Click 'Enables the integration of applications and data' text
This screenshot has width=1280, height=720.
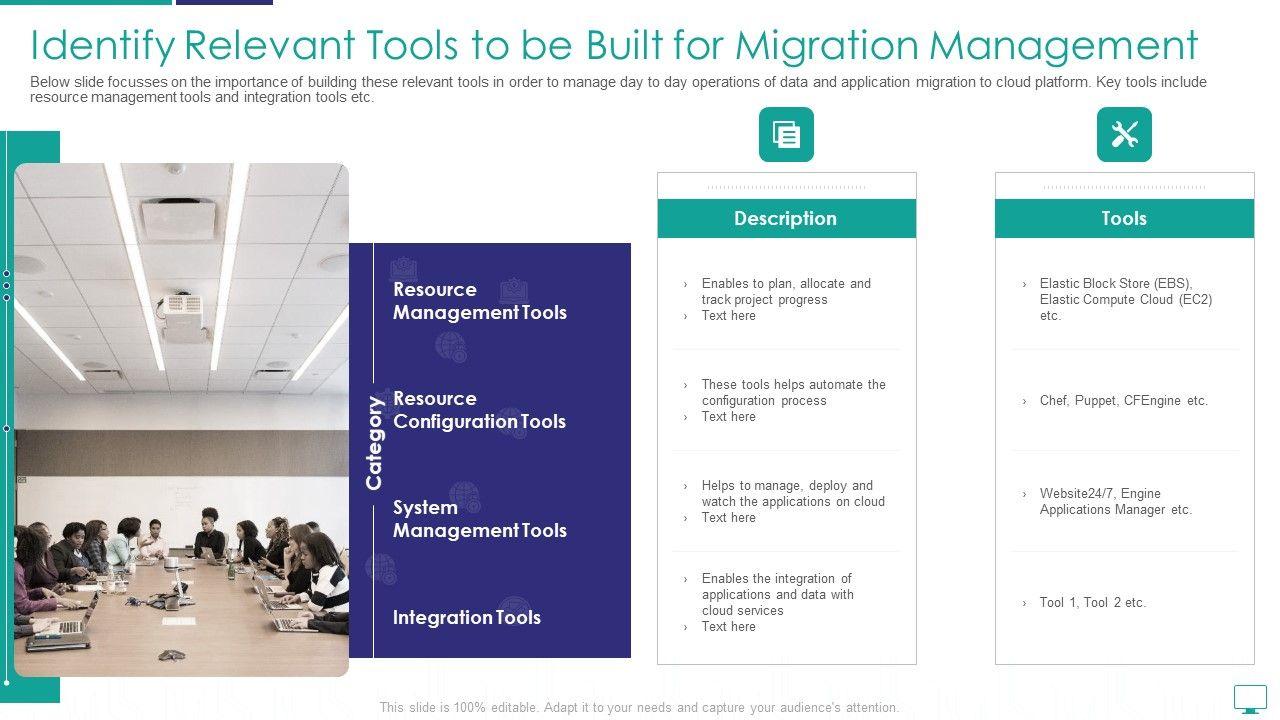(x=777, y=594)
